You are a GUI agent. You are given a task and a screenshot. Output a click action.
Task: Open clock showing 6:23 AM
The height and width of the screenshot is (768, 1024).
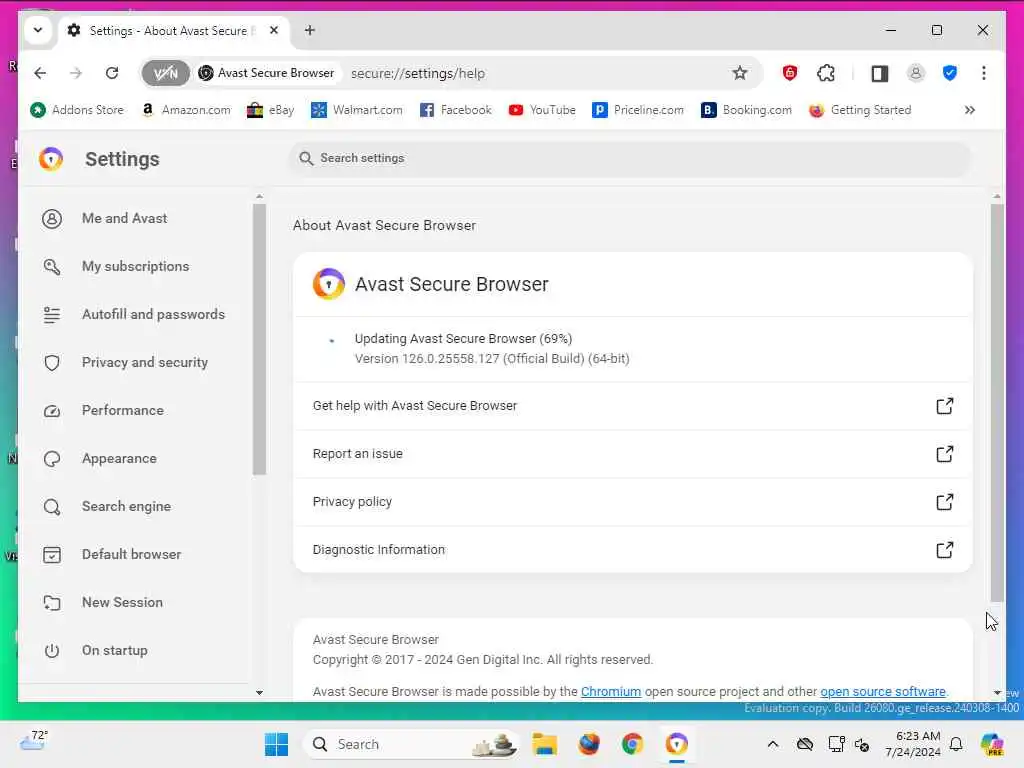pyautogui.click(x=913, y=744)
